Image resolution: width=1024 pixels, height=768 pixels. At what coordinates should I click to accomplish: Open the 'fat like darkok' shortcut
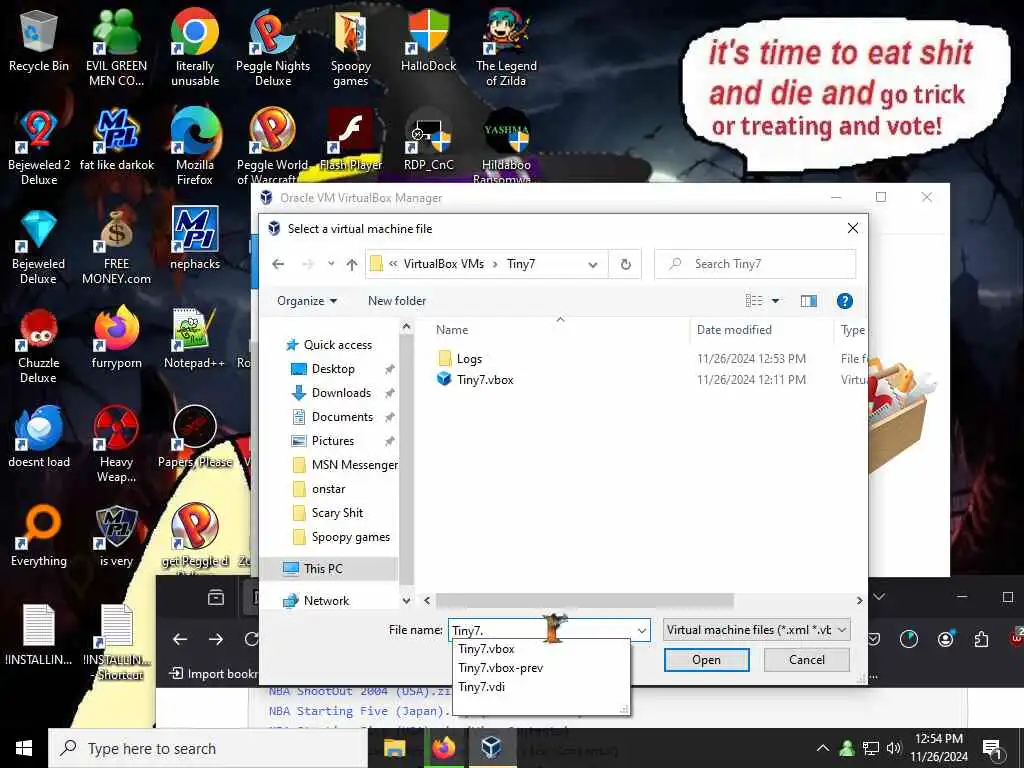tap(116, 140)
